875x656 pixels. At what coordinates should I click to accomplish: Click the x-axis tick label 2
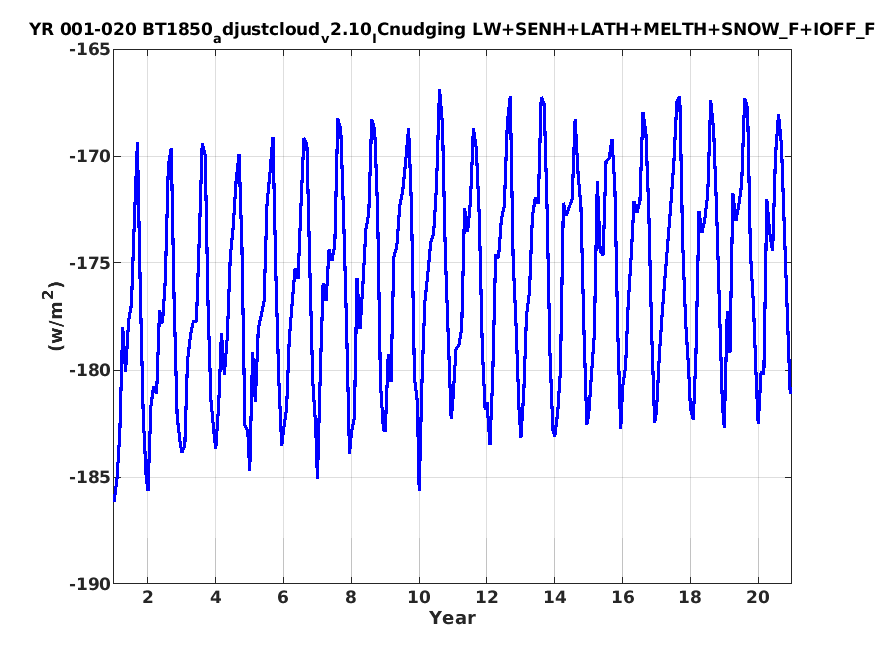(x=147, y=597)
